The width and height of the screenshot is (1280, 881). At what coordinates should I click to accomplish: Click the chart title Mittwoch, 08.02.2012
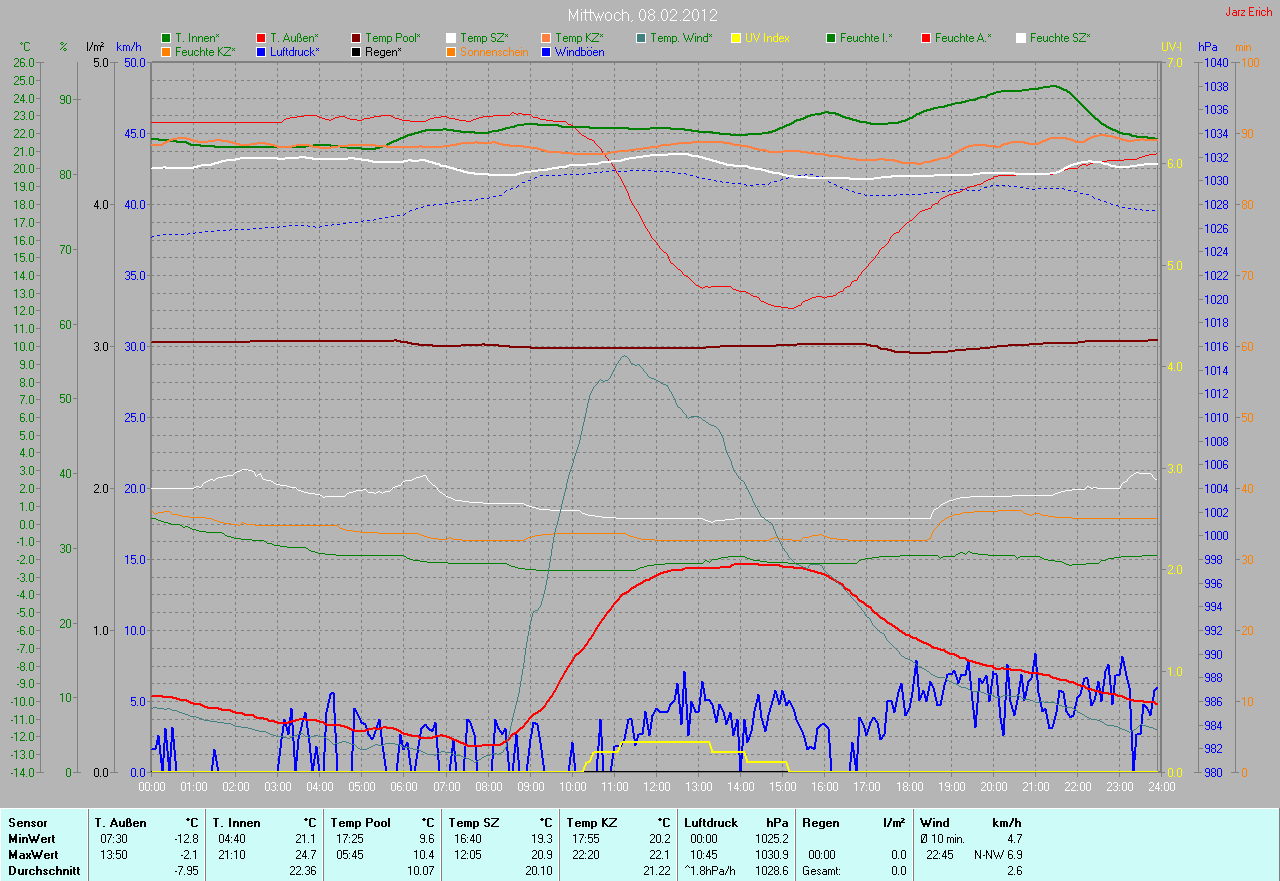tap(639, 15)
